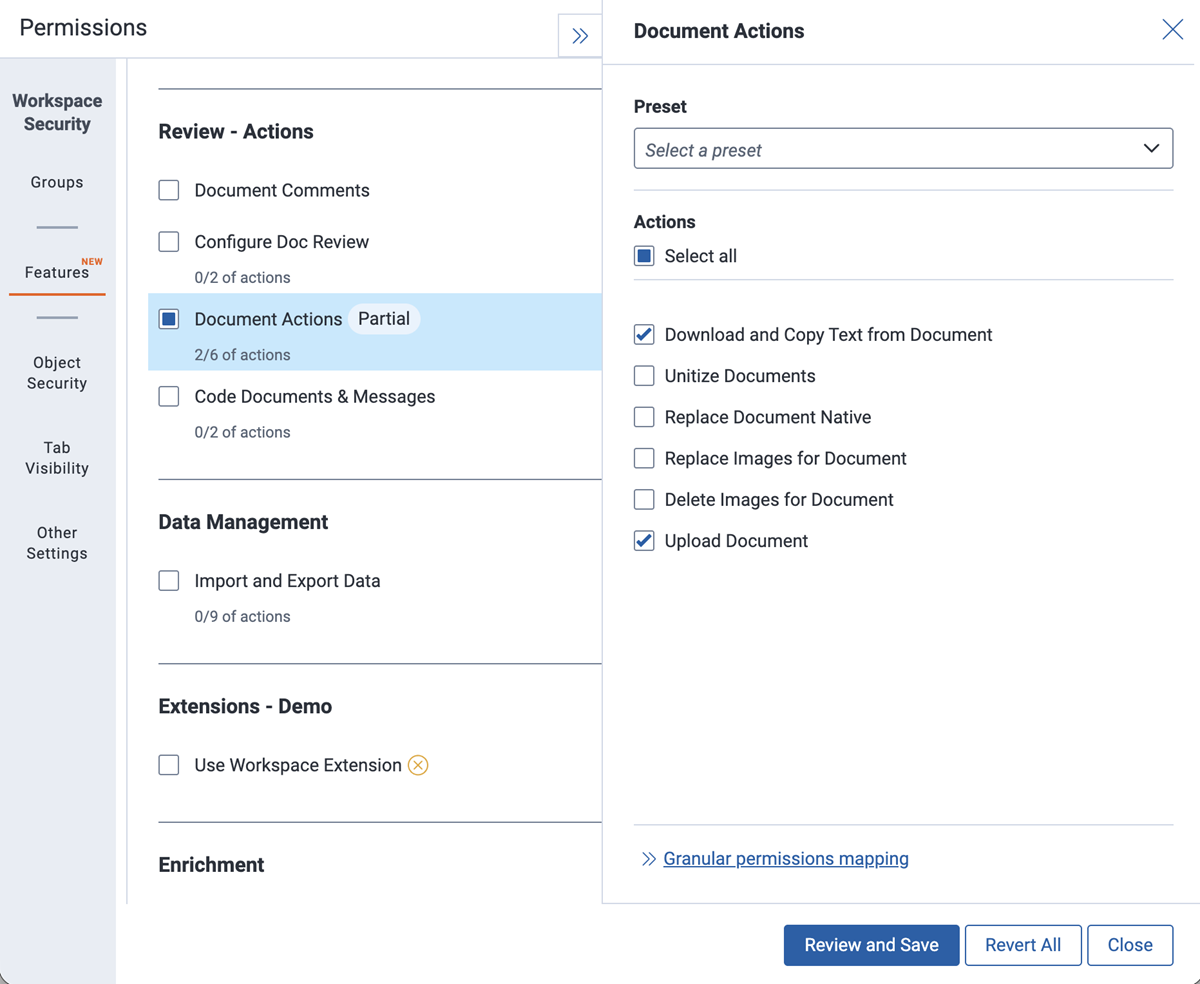Check the Document Comments checkbox

click(x=169, y=190)
